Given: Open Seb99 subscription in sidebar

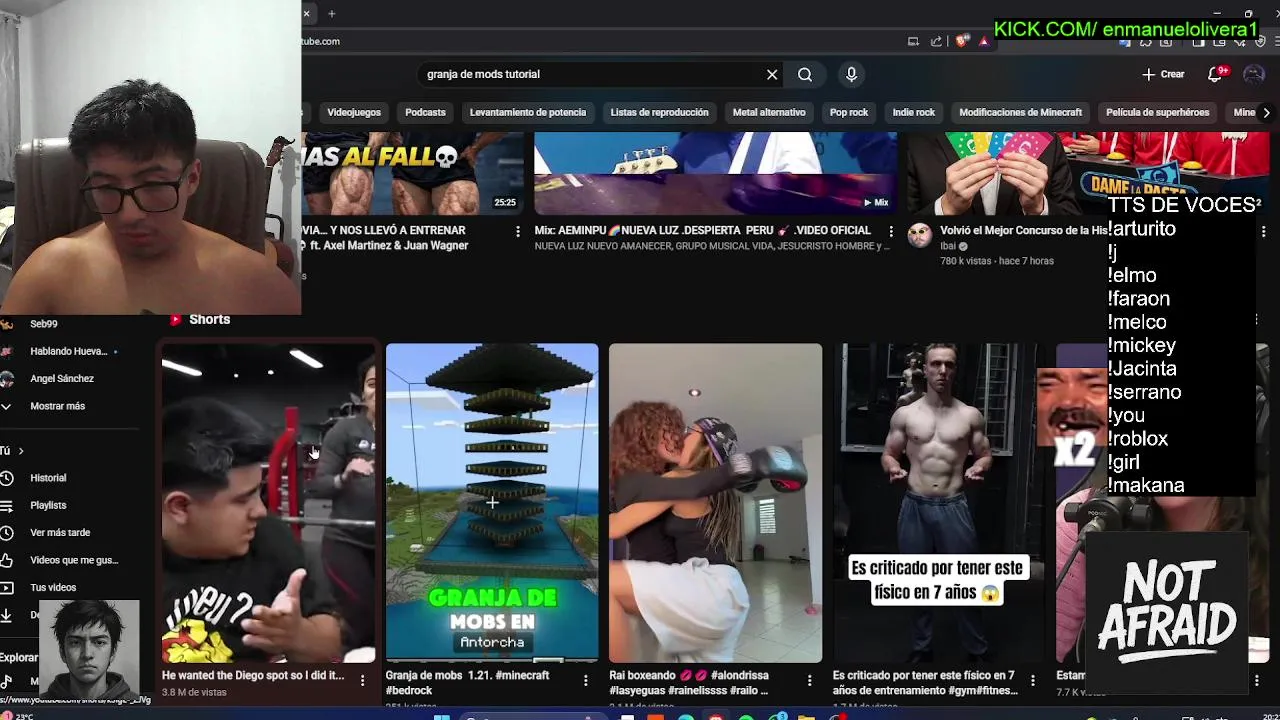Looking at the screenshot, I should [43, 324].
